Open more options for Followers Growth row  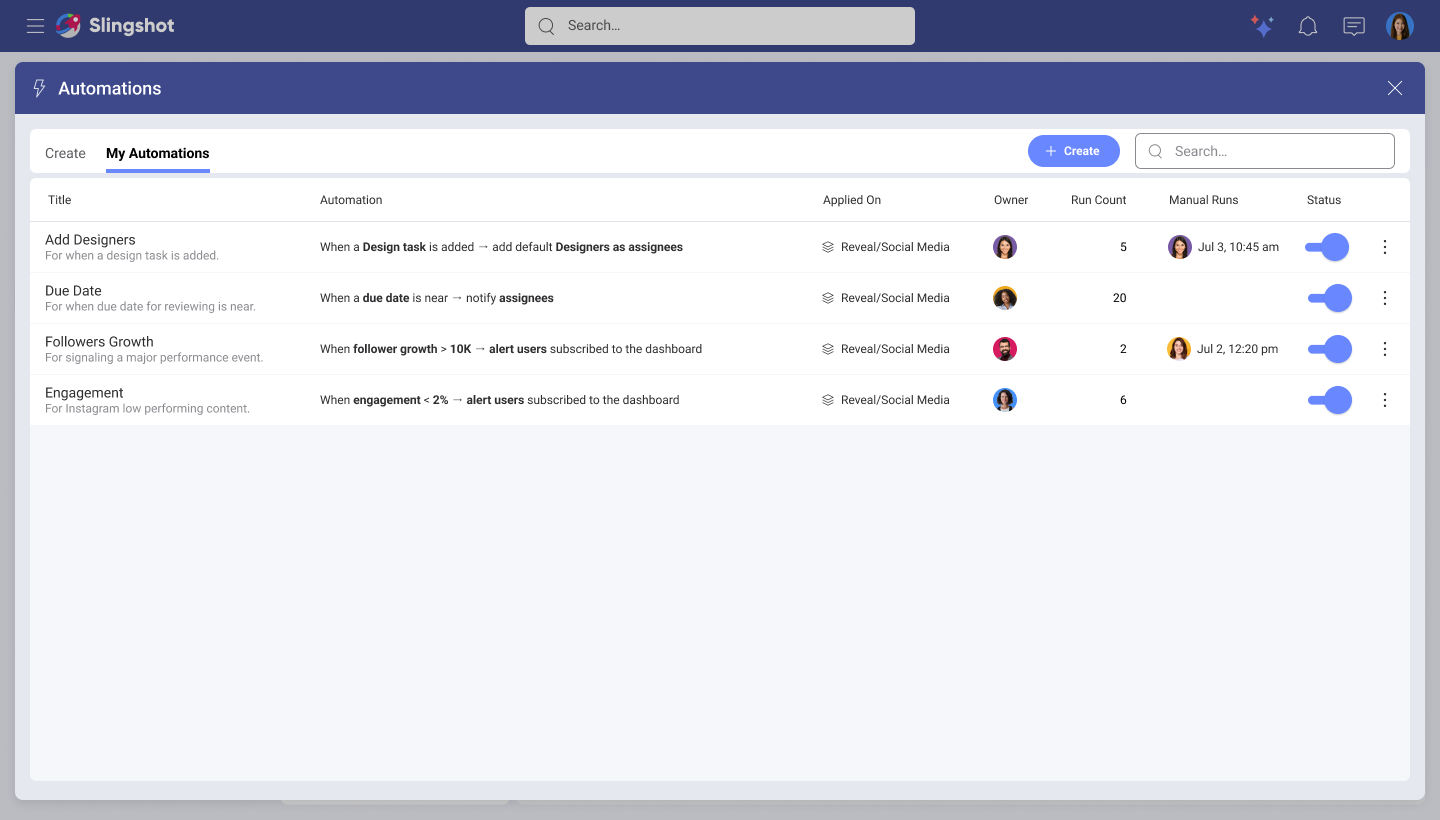coord(1385,349)
